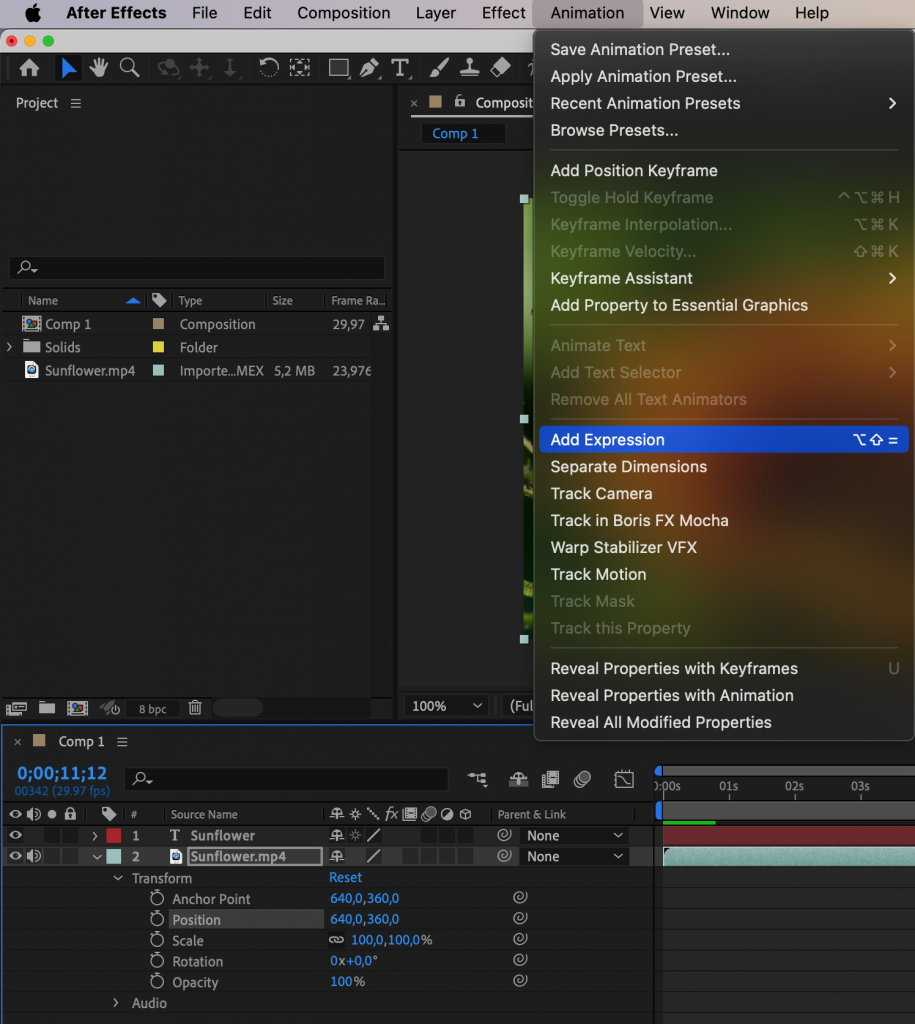Select the Zoom tool
This screenshot has width=915, height=1024.
[129, 68]
